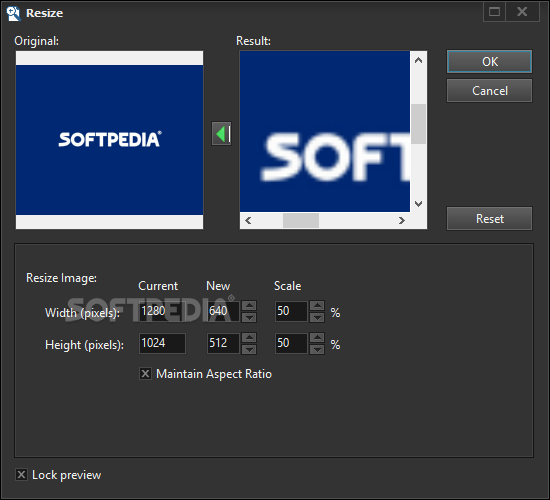Image resolution: width=550 pixels, height=500 pixels.
Task: Increase the new width value
Action: click(249, 306)
